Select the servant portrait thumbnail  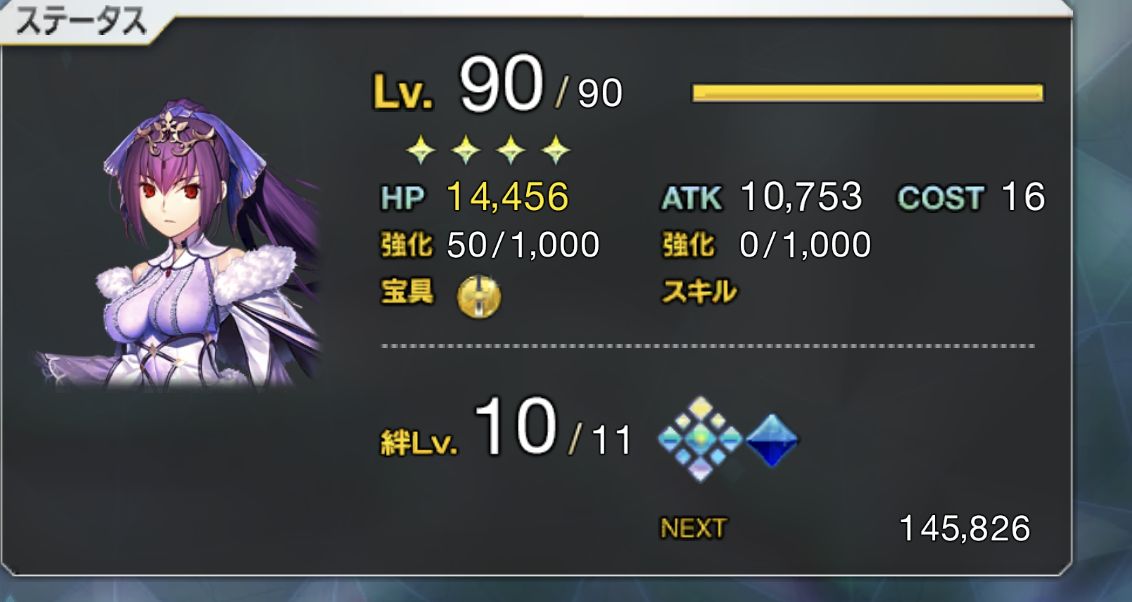179,244
